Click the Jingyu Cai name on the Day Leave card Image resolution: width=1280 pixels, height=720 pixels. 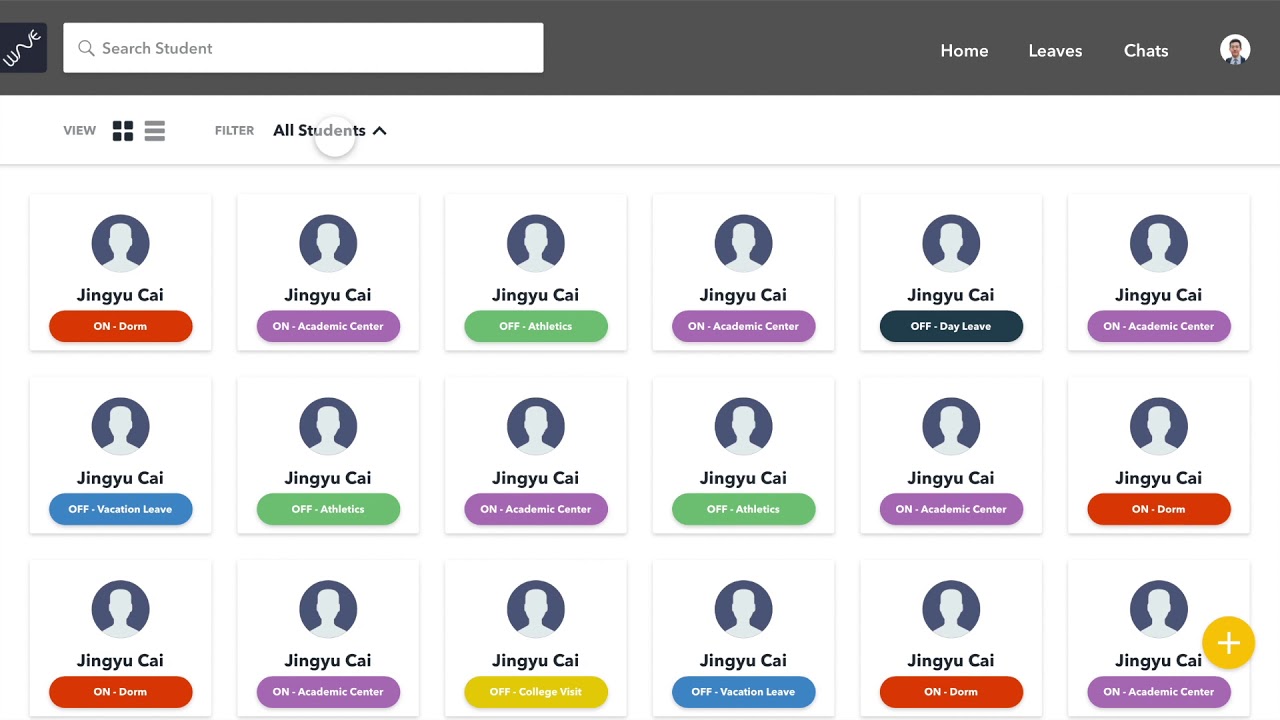(x=951, y=295)
